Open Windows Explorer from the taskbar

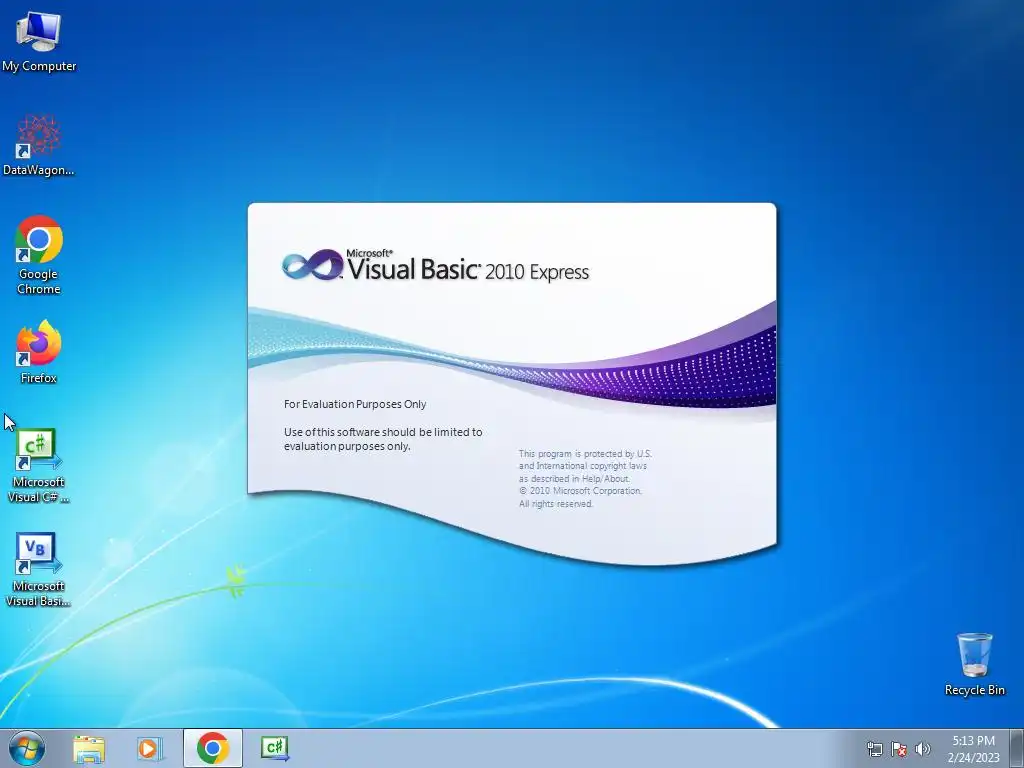coord(89,748)
